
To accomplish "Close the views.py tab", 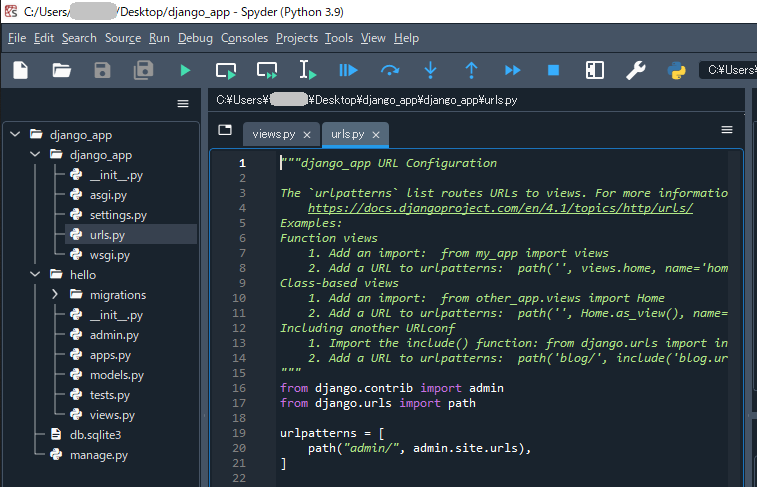I will (307, 135).
